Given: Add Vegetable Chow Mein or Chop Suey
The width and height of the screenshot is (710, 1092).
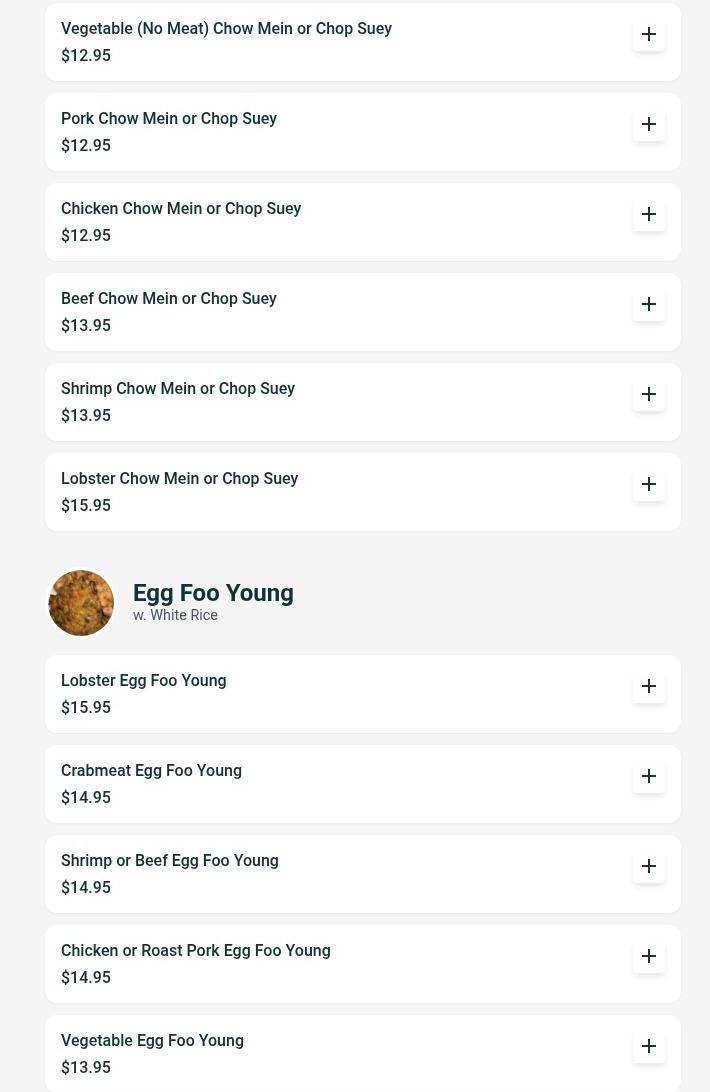Looking at the screenshot, I should [x=649, y=34].
